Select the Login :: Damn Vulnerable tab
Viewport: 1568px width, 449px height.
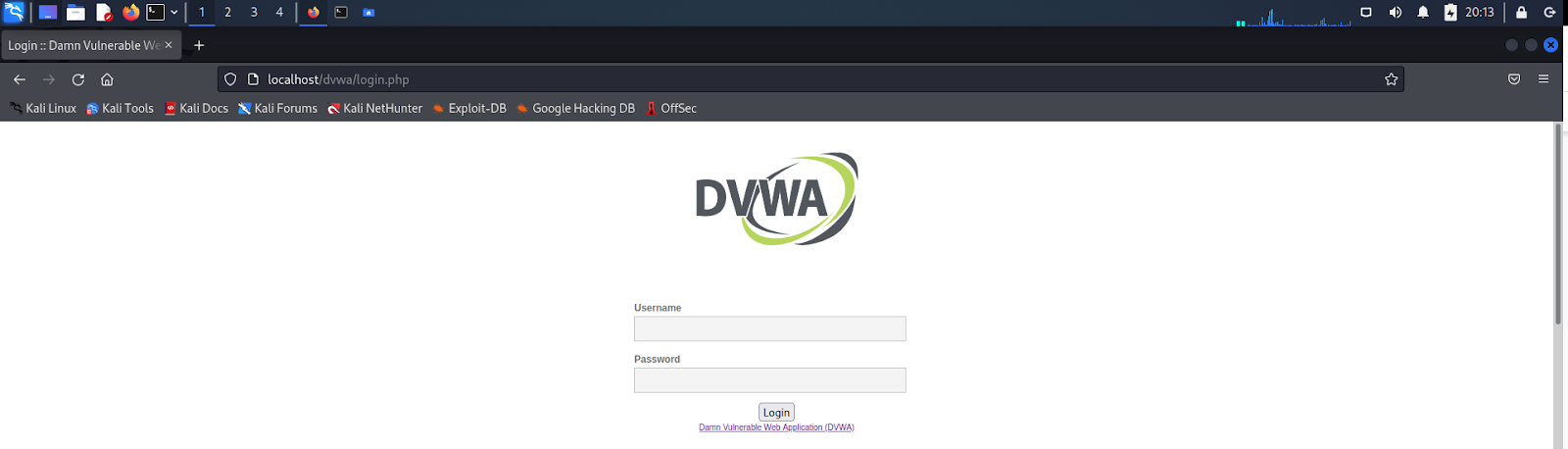pos(84,45)
